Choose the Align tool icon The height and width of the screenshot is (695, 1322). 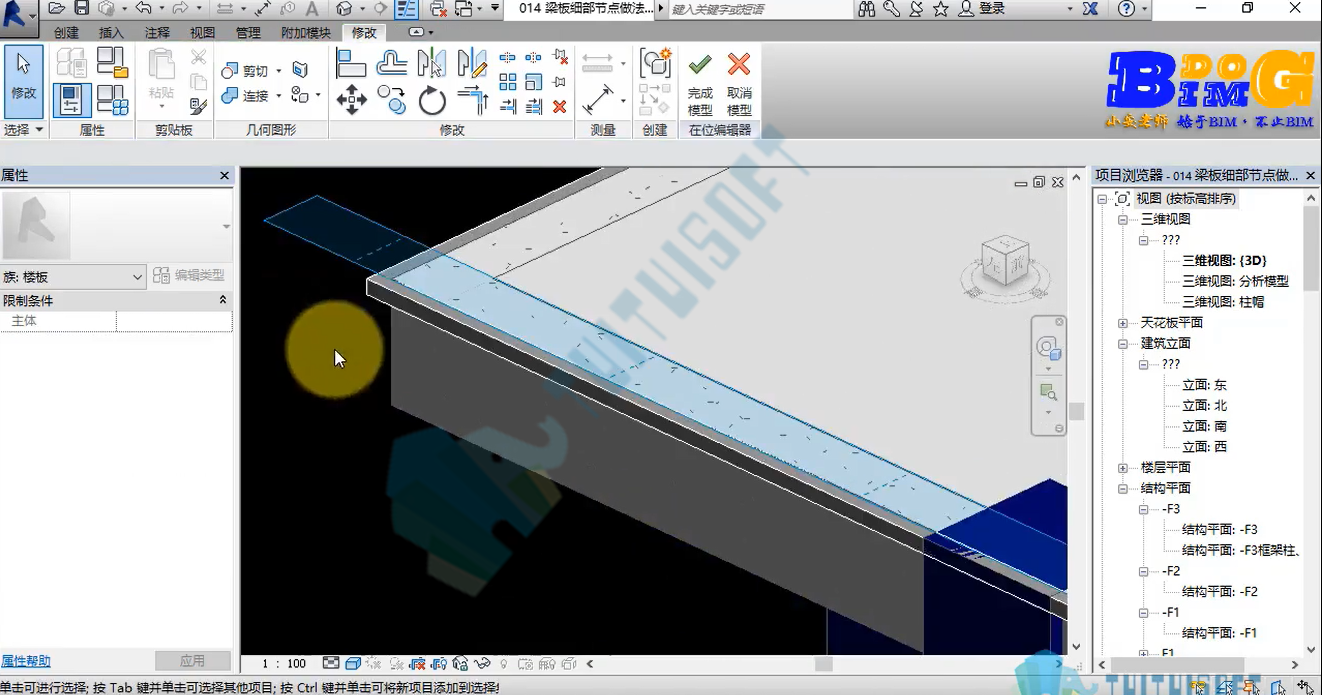(351, 64)
